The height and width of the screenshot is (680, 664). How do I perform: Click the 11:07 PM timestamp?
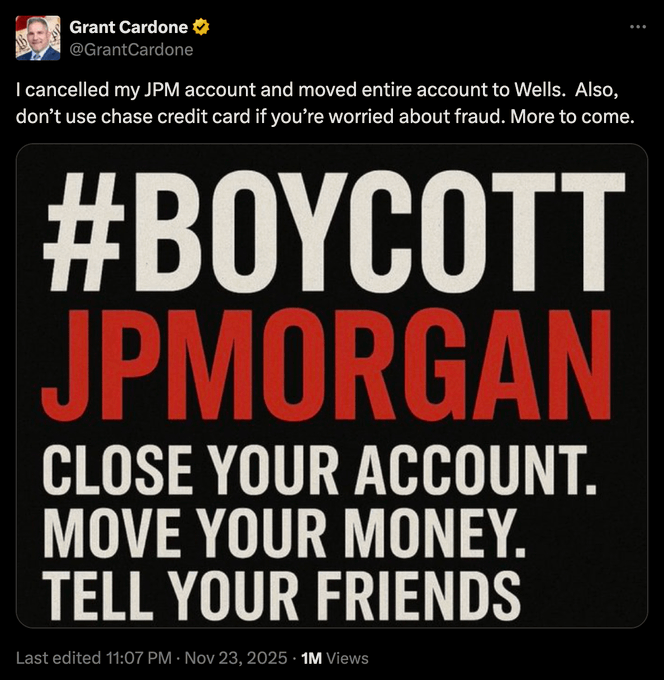(x=139, y=658)
